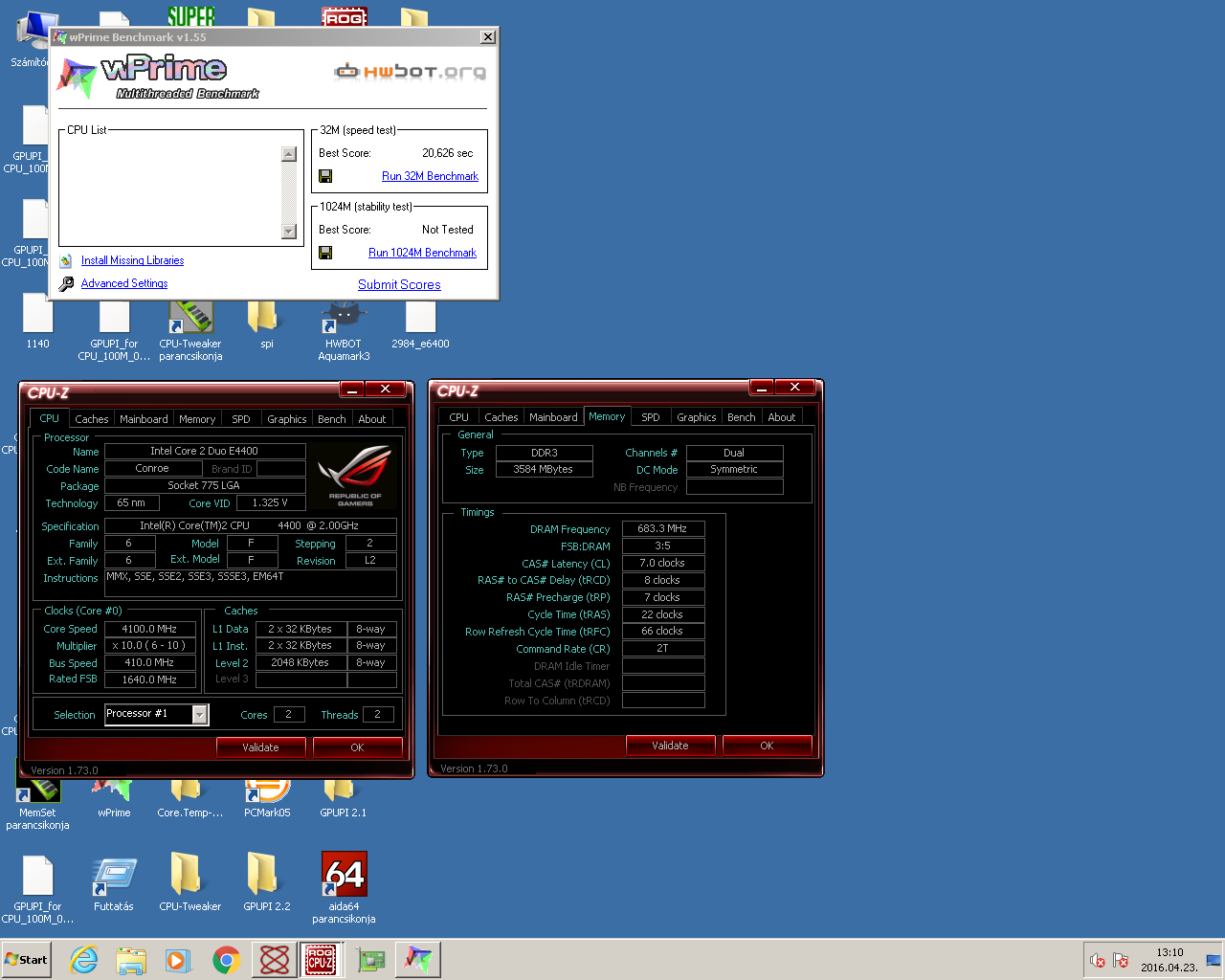This screenshot has width=1225, height=980.
Task: Open Graphics tab in right CPU-Z window
Action: click(x=697, y=417)
